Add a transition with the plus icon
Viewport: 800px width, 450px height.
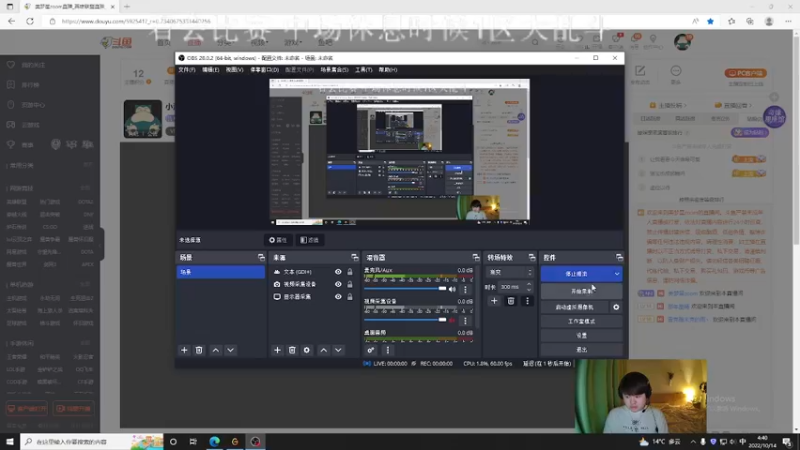494,302
